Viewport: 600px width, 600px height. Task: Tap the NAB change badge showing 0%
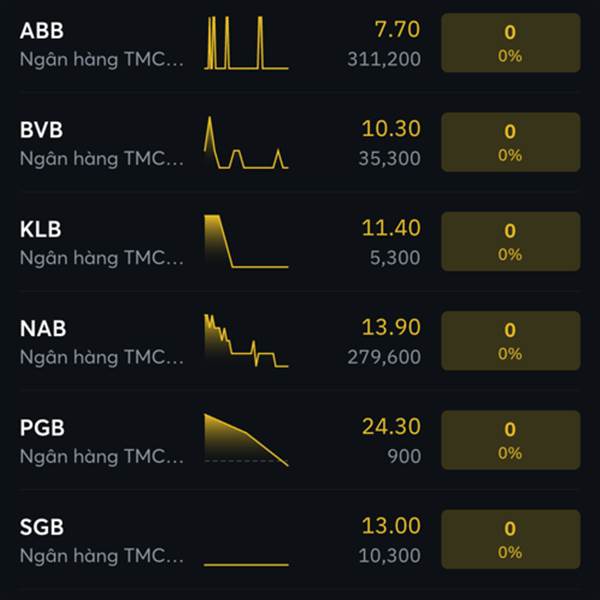pyautogui.click(x=511, y=341)
